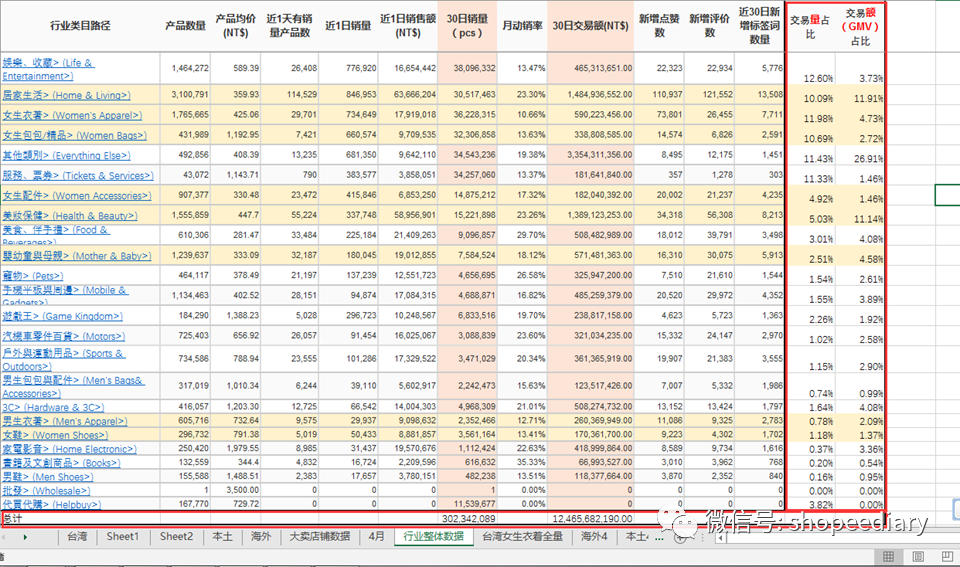
Task: Open the Women's Apparel category link
Action: 72,115
